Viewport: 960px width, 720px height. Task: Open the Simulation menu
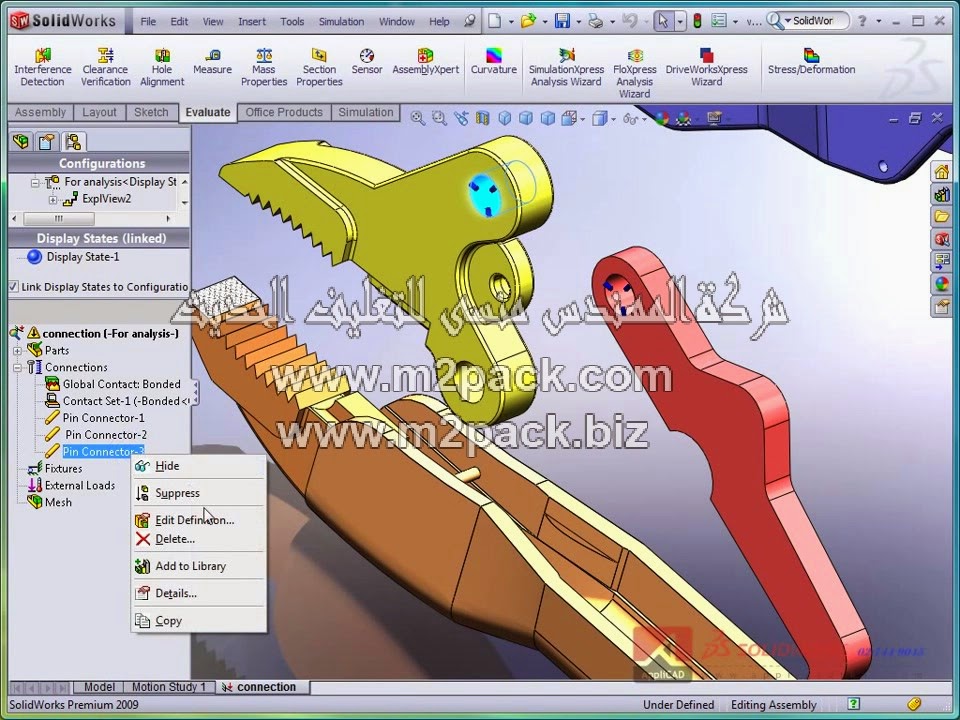[x=341, y=21]
